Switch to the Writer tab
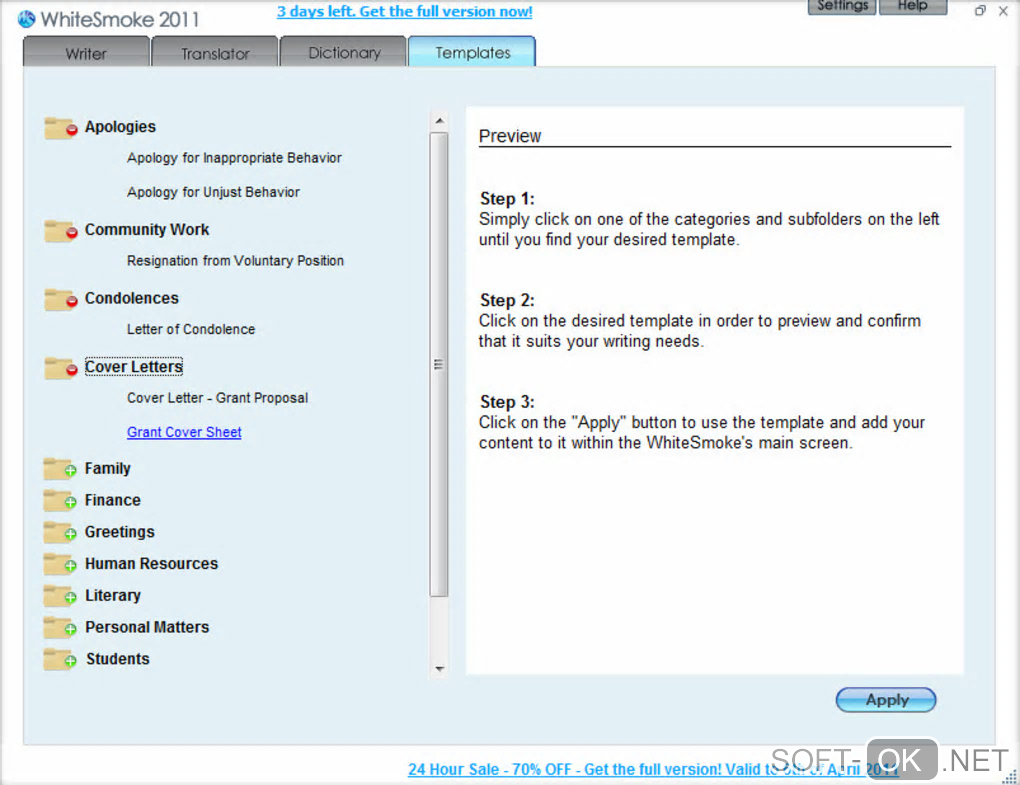 (x=86, y=53)
